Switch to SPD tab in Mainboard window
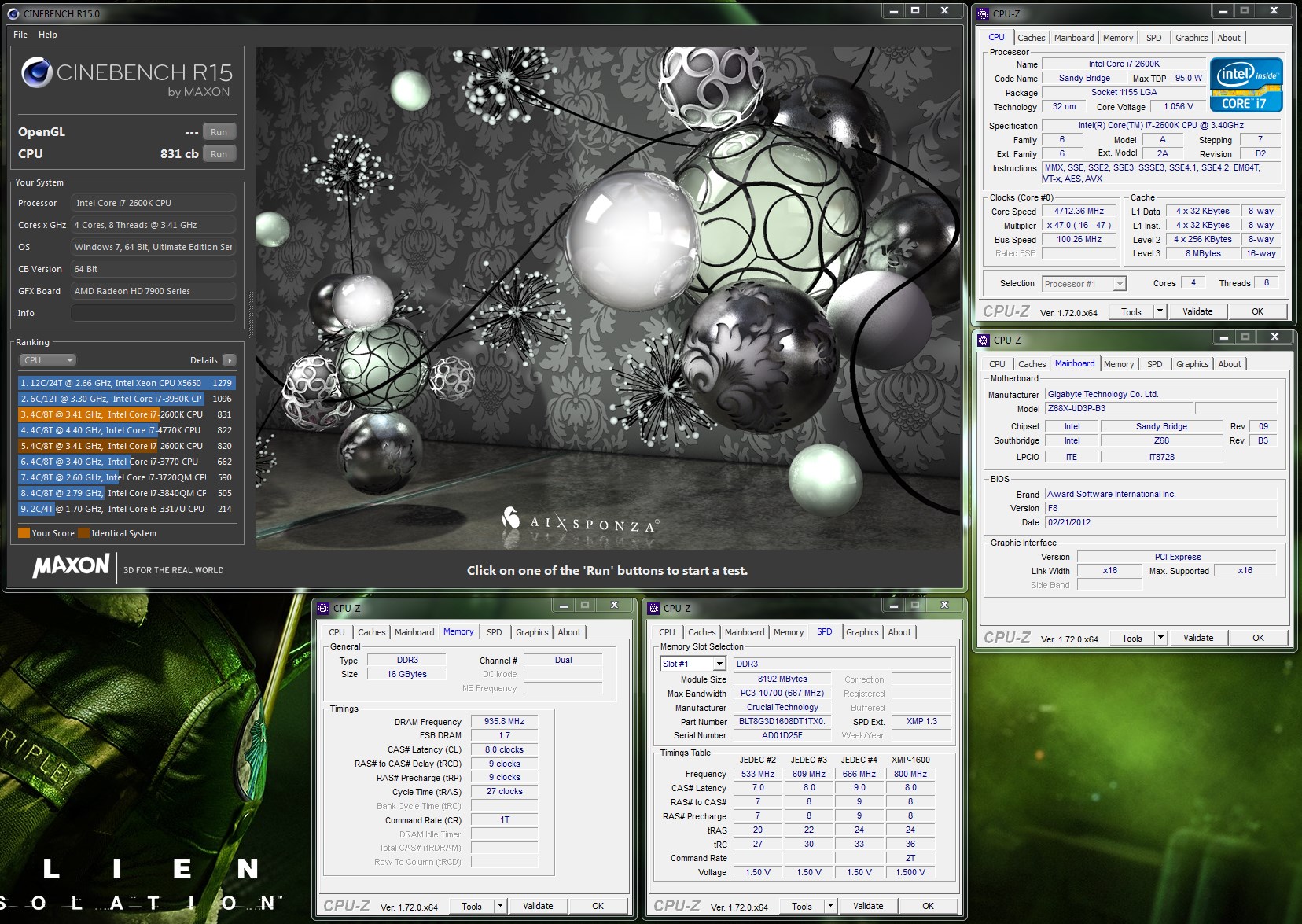The image size is (1302, 924). tap(1154, 364)
